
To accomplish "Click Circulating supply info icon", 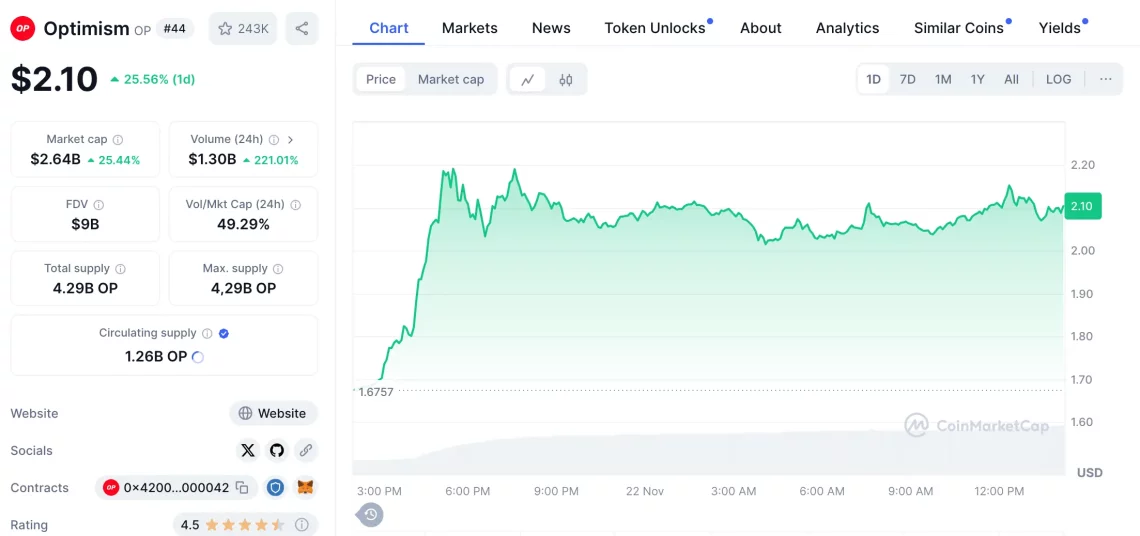I will (207, 333).
